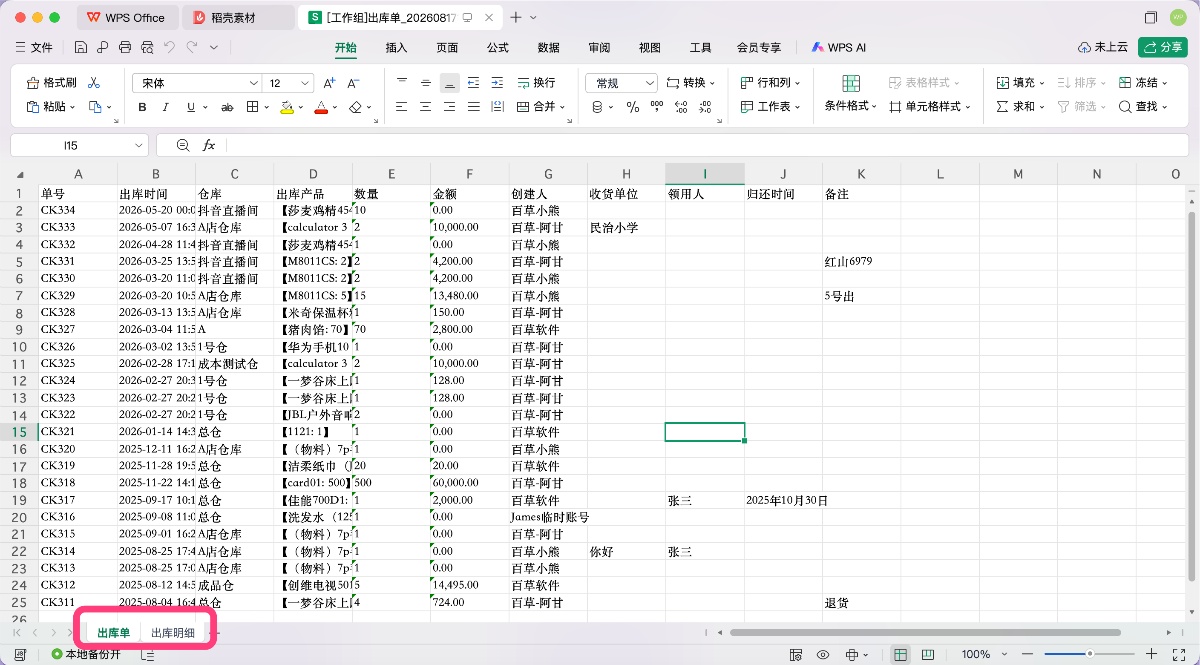Open the Insert (插入) ribbon tab

(x=397, y=47)
